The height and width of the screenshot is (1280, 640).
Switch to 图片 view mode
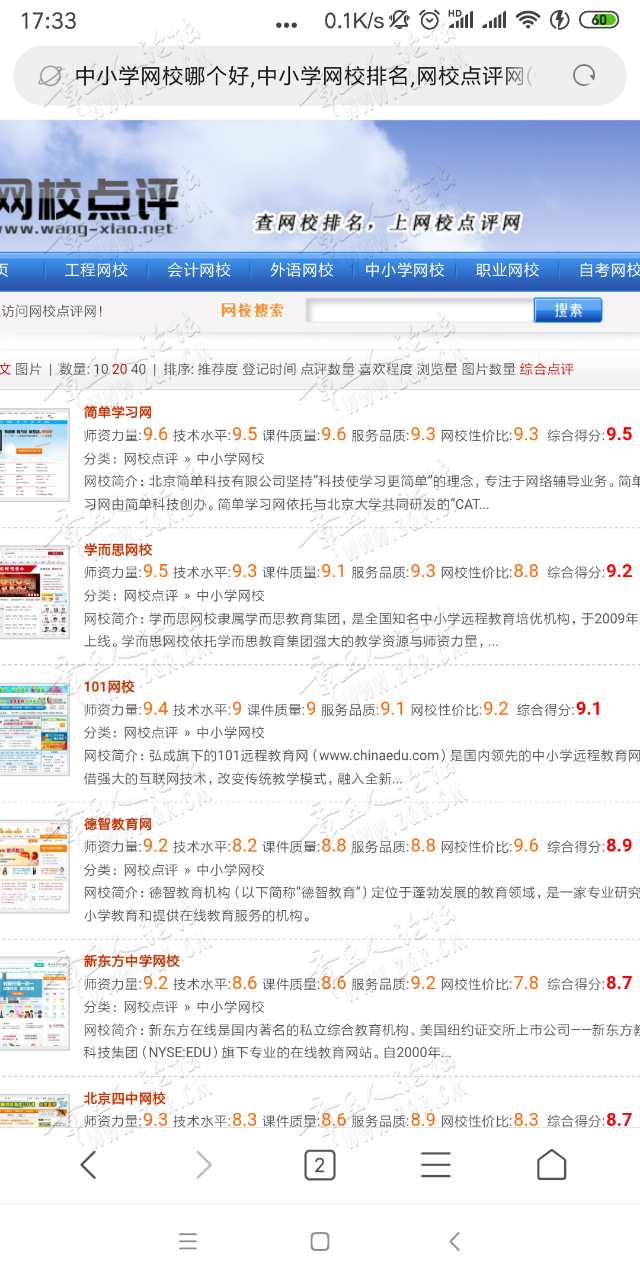[28, 369]
